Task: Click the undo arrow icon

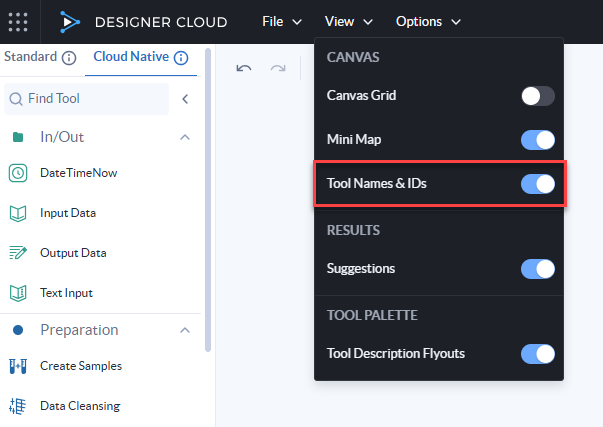Action: click(244, 69)
